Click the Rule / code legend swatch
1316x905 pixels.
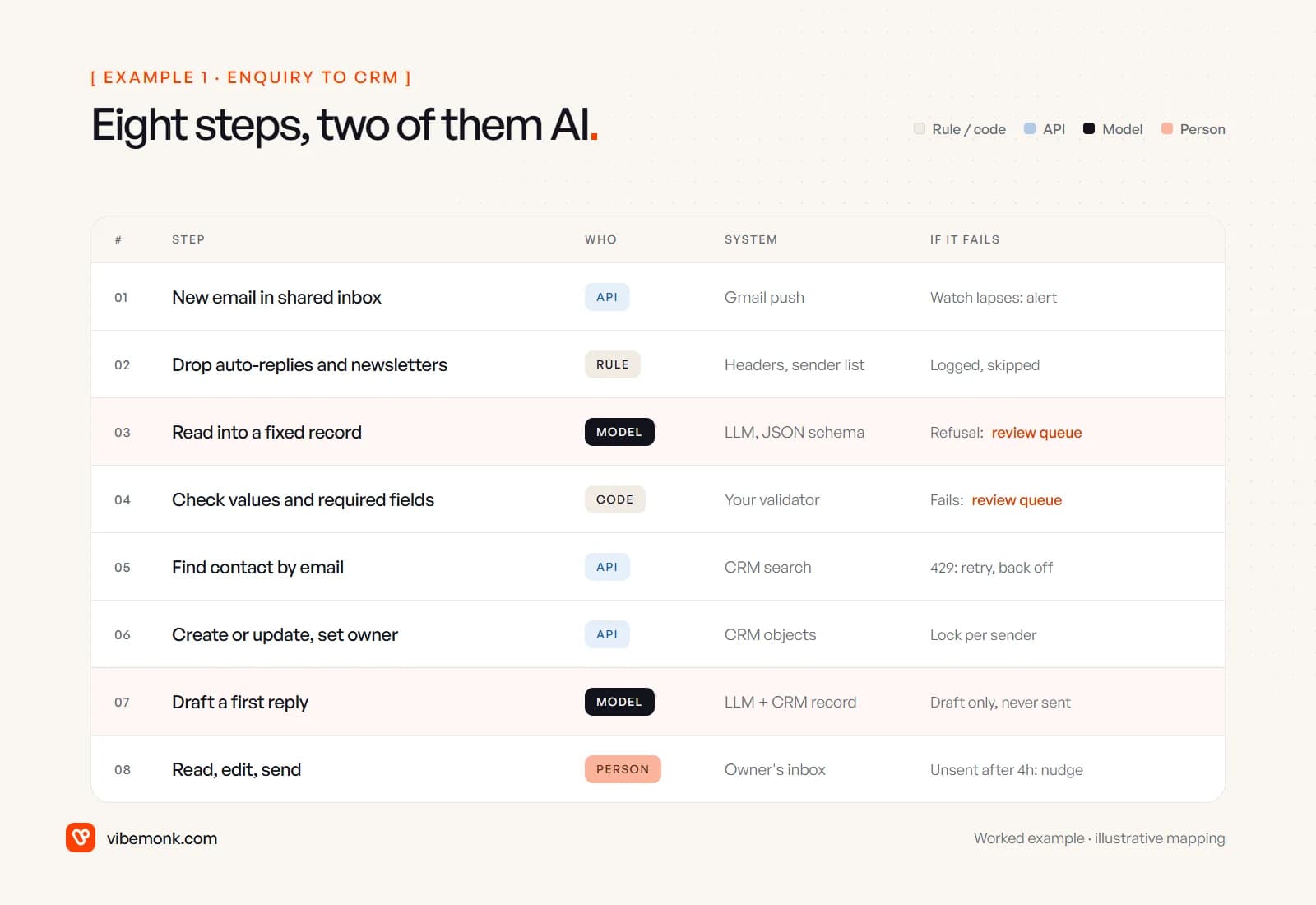[x=920, y=128]
